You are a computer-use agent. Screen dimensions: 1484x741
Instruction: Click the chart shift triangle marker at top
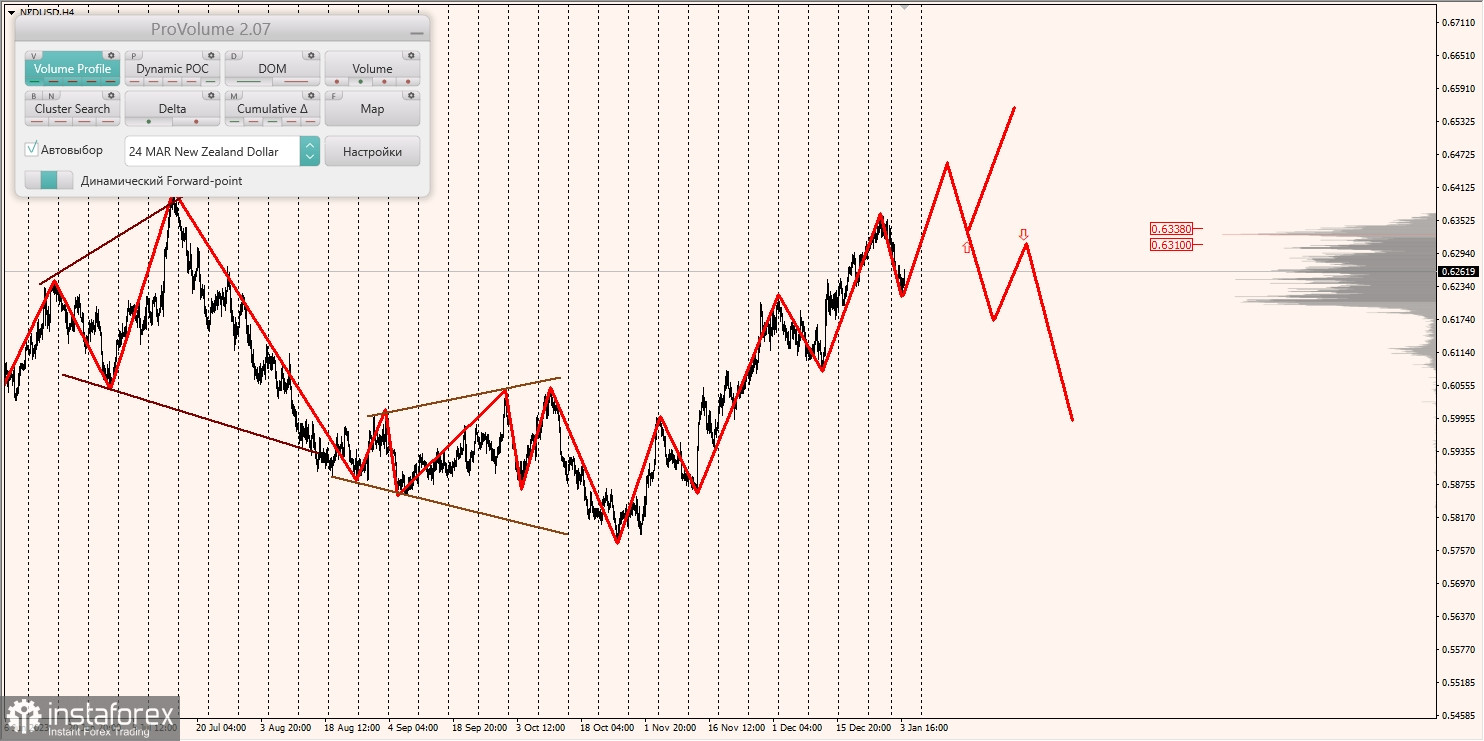coord(905,6)
